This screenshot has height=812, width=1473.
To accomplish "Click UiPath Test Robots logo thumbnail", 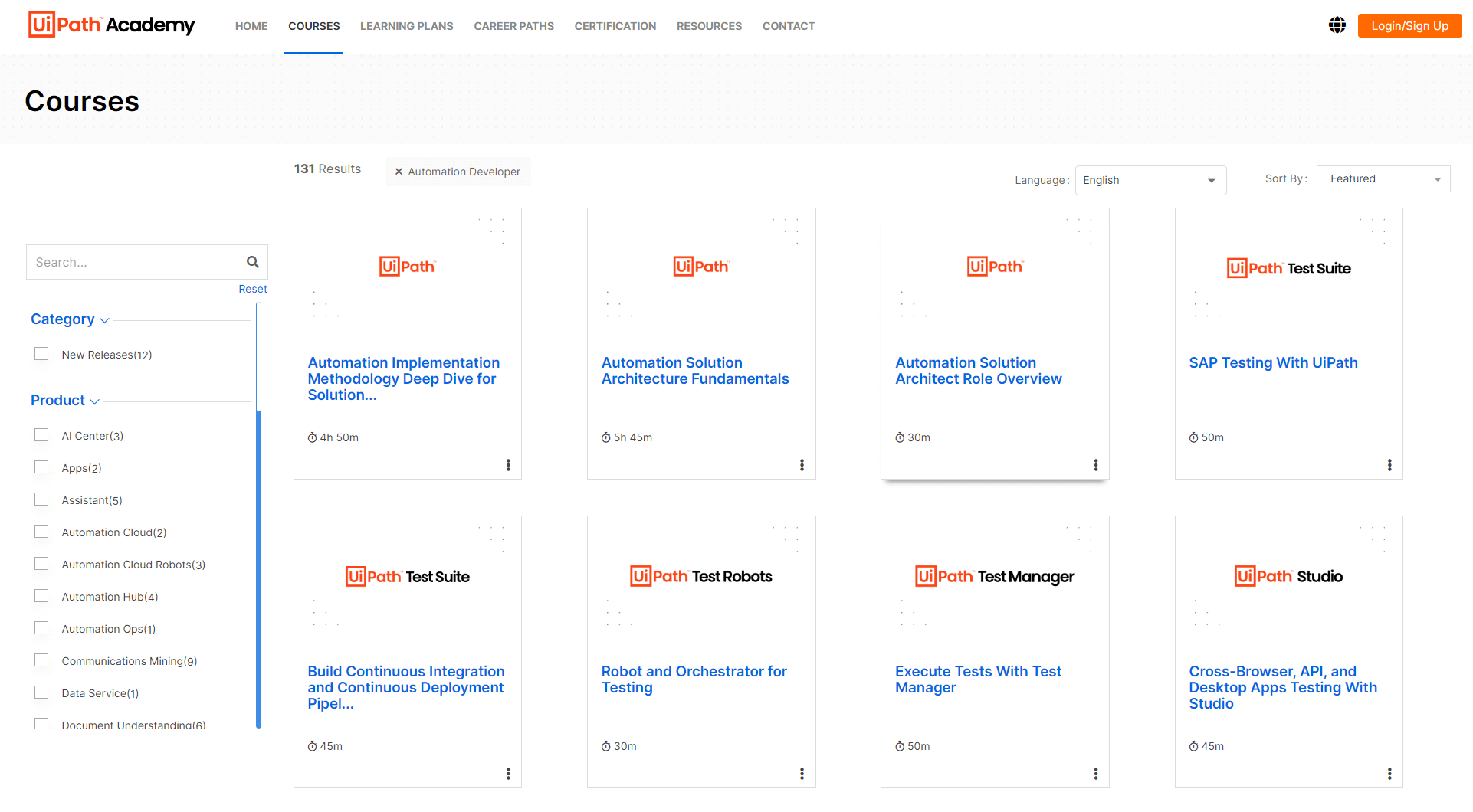I will (x=701, y=576).
